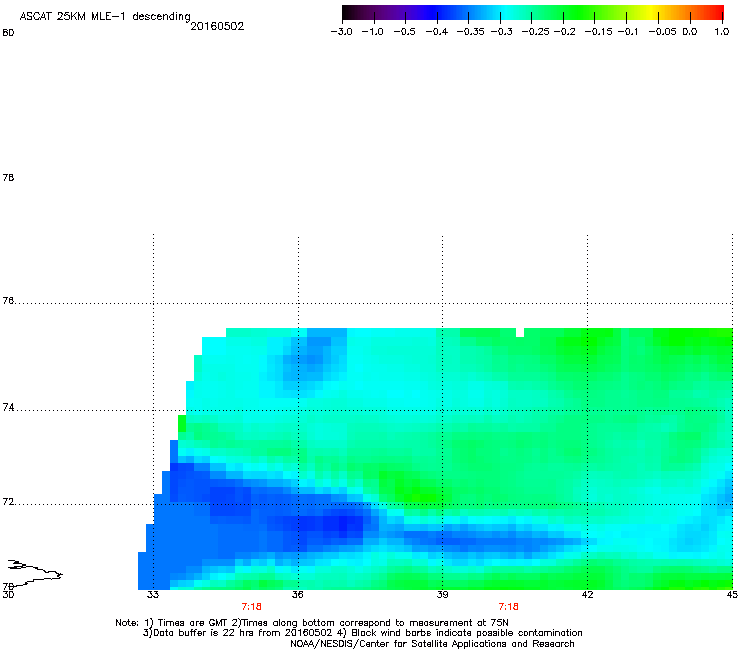Click the -0.5 color scale label

click(x=404, y=32)
